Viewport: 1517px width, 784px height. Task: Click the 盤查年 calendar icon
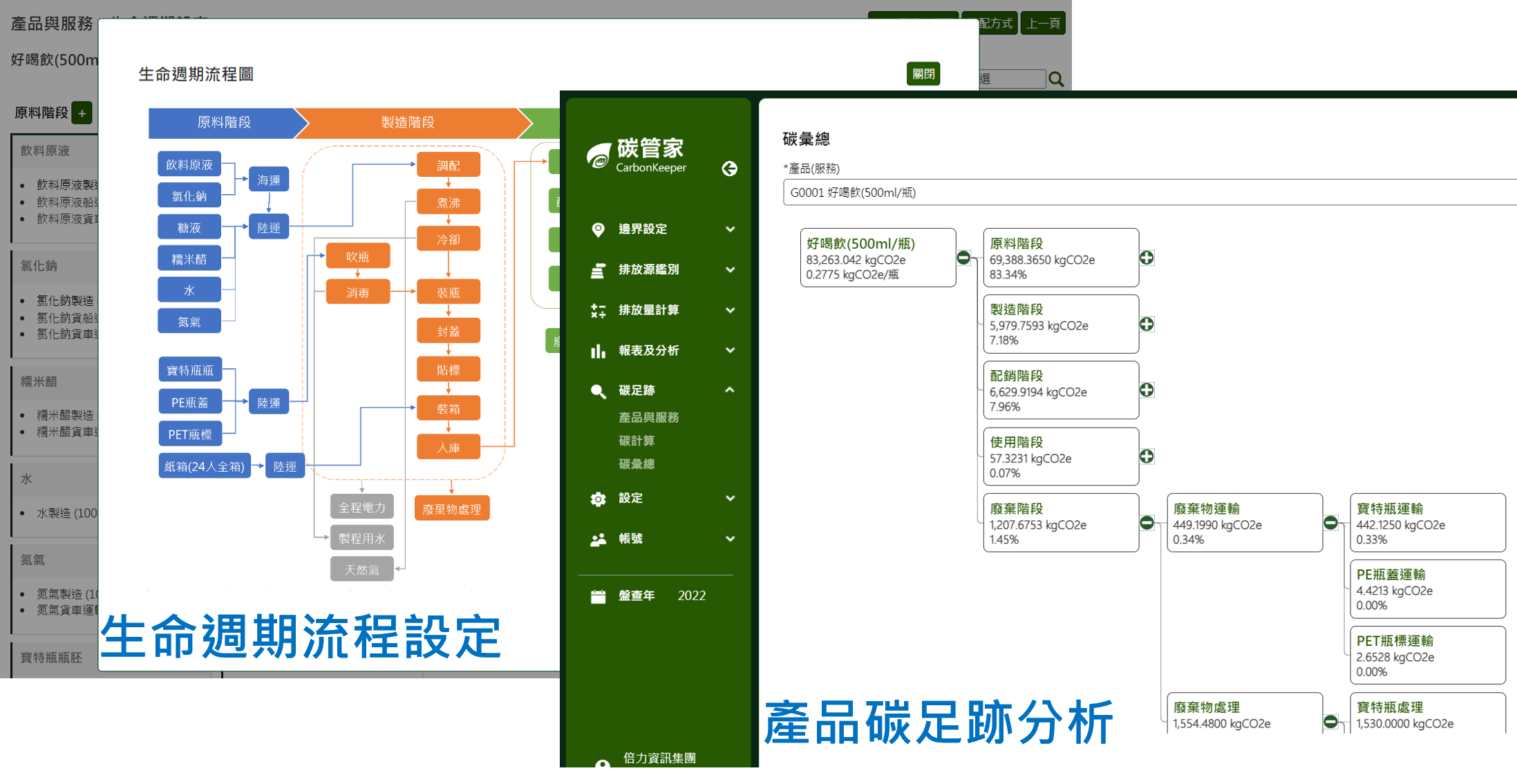pos(599,596)
